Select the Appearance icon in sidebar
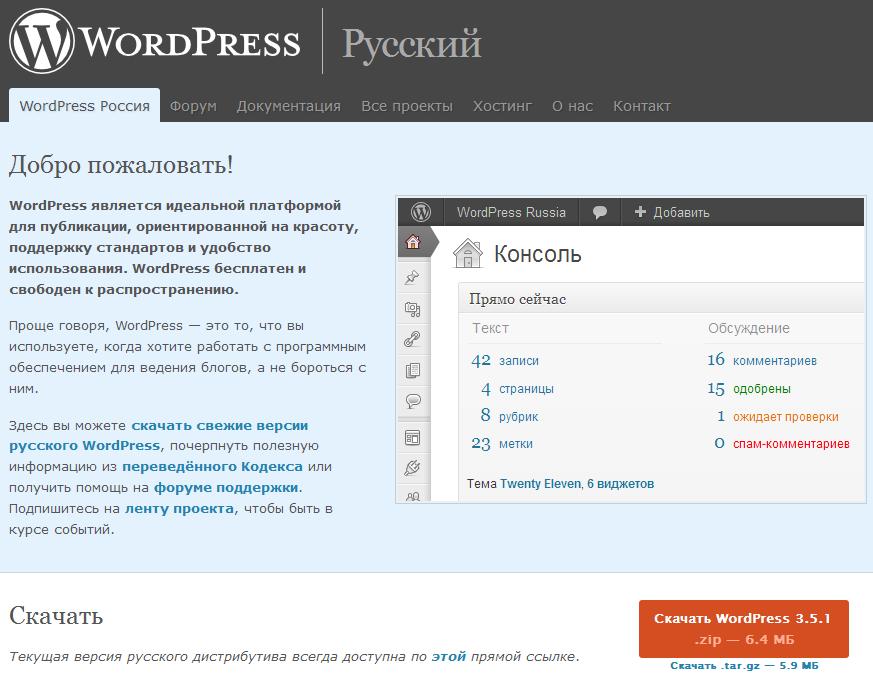 413,438
